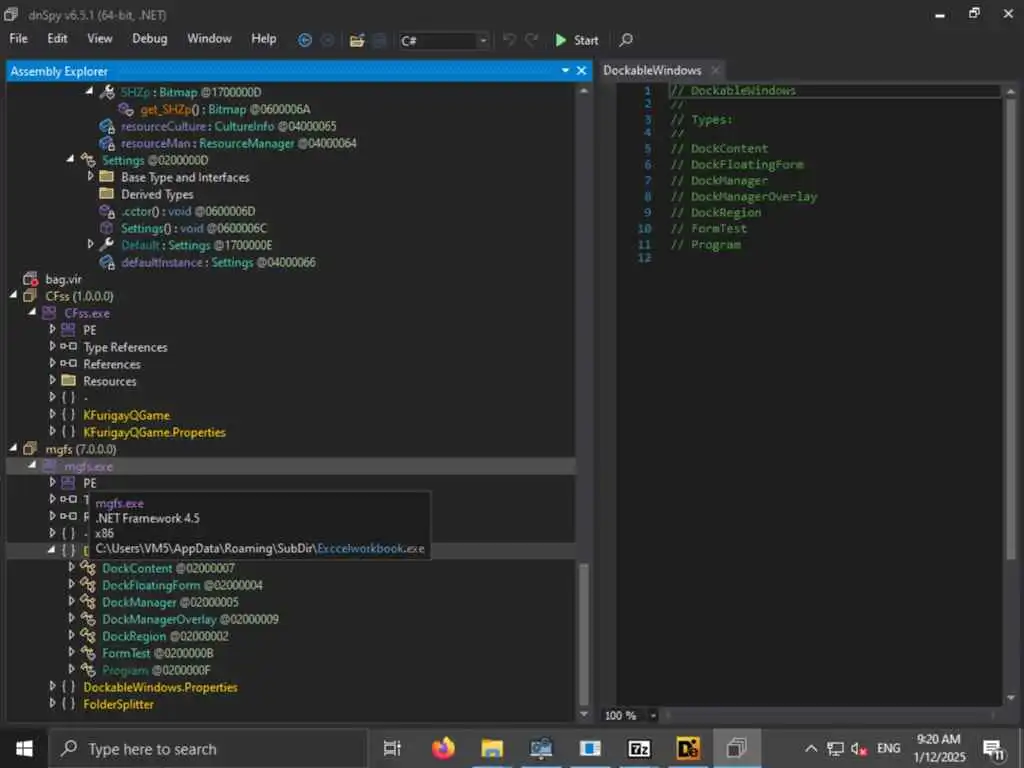
Task: Switch to the DockableWindows tab
Action: [652, 71]
